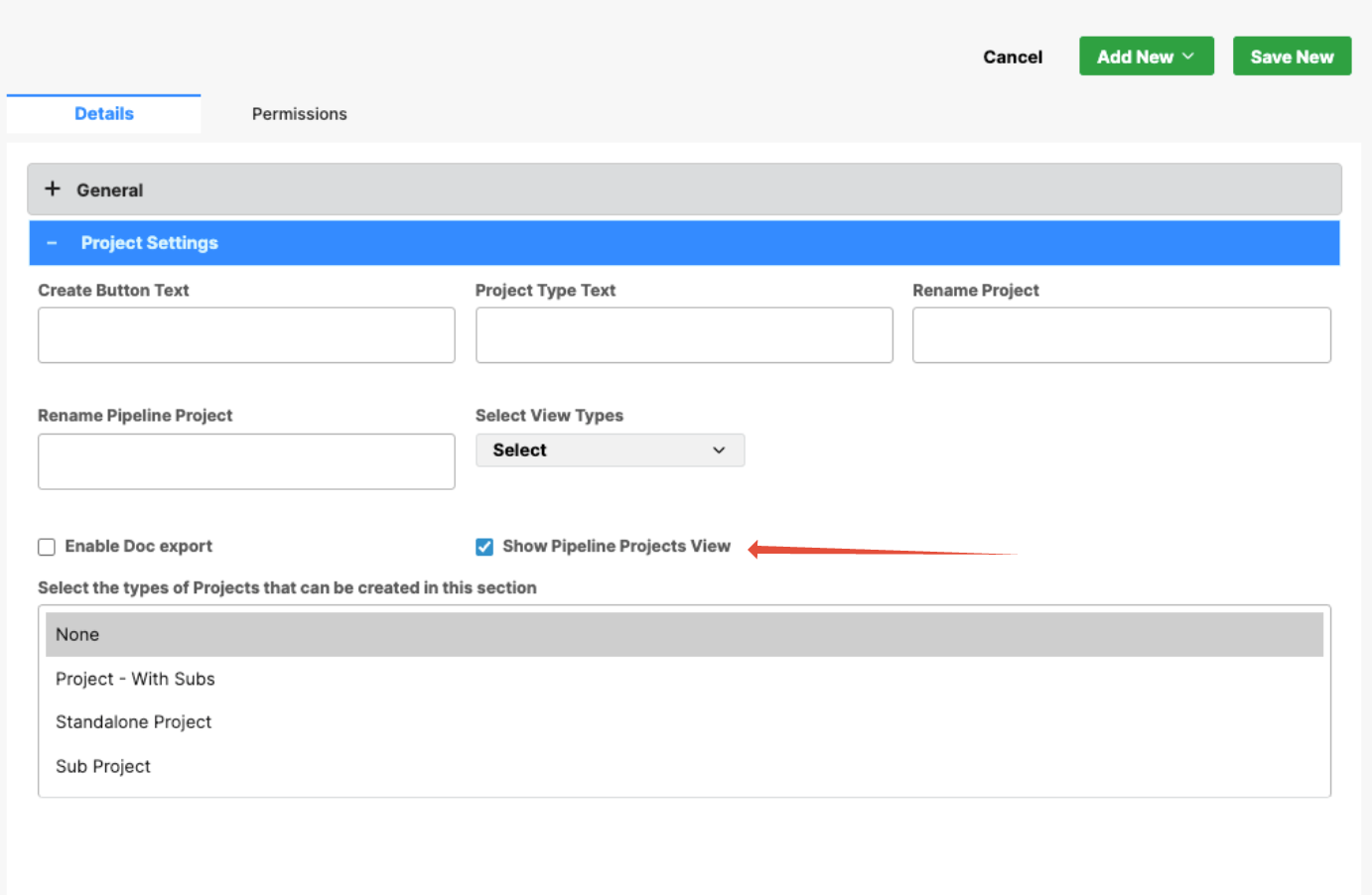1372x895 pixels.
Task: Uncheck Show Pipeline Projects View
Action: [x=484, y=547]
